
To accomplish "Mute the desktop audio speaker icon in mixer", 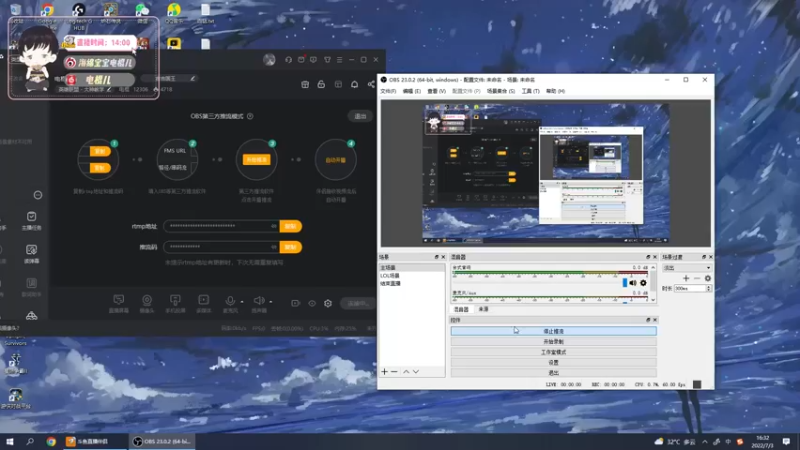I will [633, 283].
